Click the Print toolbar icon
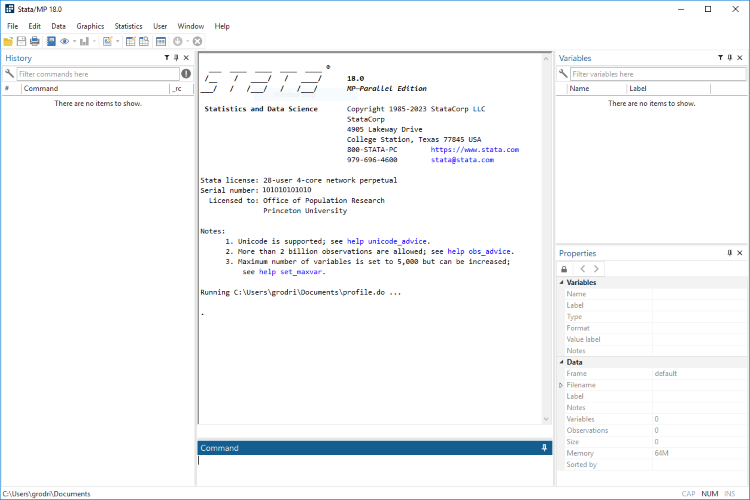Viewport: 750px width, 500px height. [34, 42]
